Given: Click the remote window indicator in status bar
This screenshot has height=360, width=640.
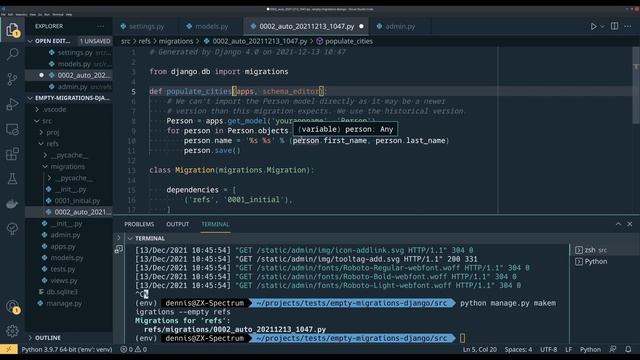Looking at the screenshot, I should coord(9,349).
